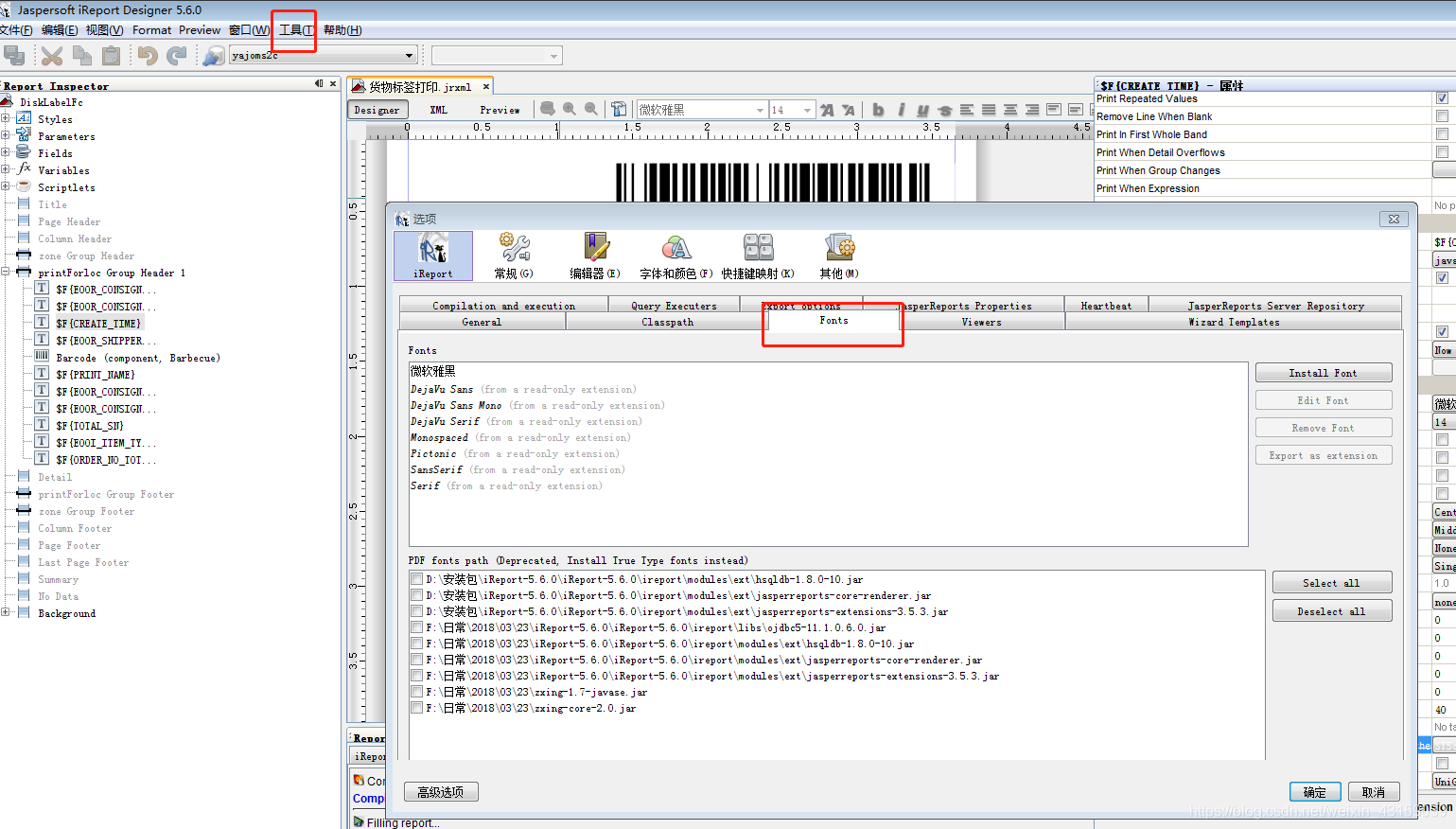Viewport: 1456px width, 829px height.
Task: Switch to the Wizard Templates tab
Action: [x=1234, y=322]
